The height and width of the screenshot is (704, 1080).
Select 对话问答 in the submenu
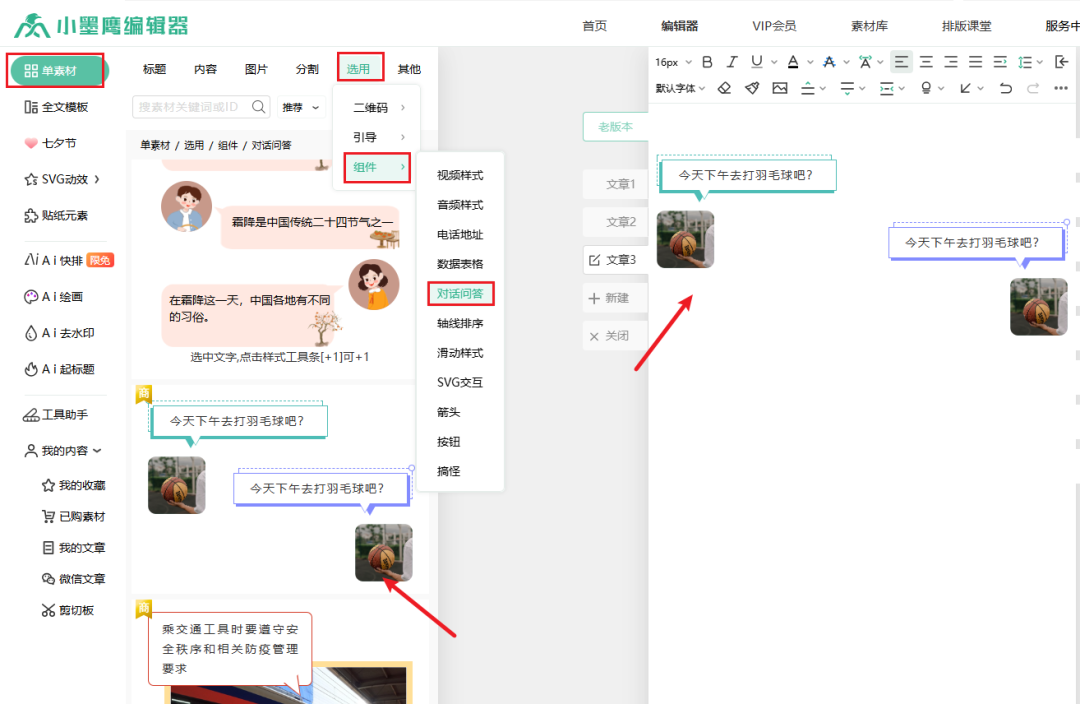(x=460, y=294)
